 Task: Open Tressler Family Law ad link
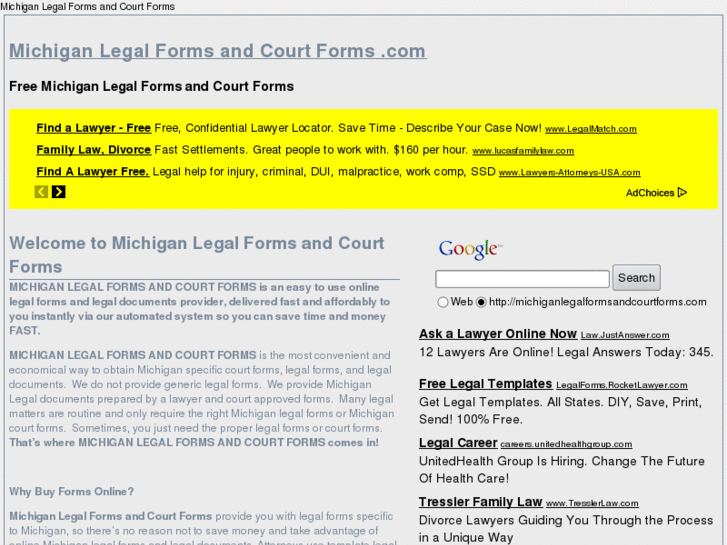[x=480, y=502]
